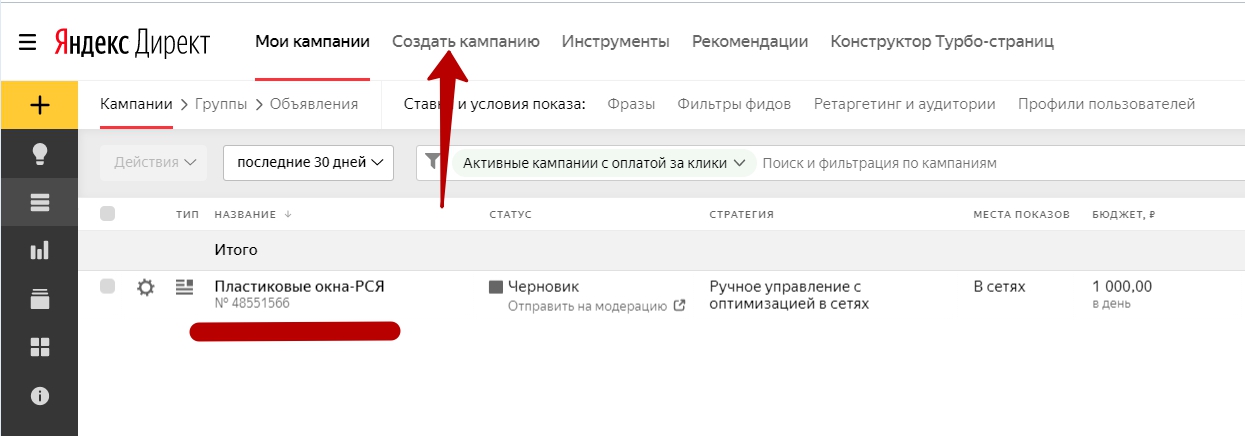Image resolution: width=1245 pixels, height=436 pixels.
Task: Click the МЕСТА ПОКАЗОВ column header
Action: coord(1022,214)
